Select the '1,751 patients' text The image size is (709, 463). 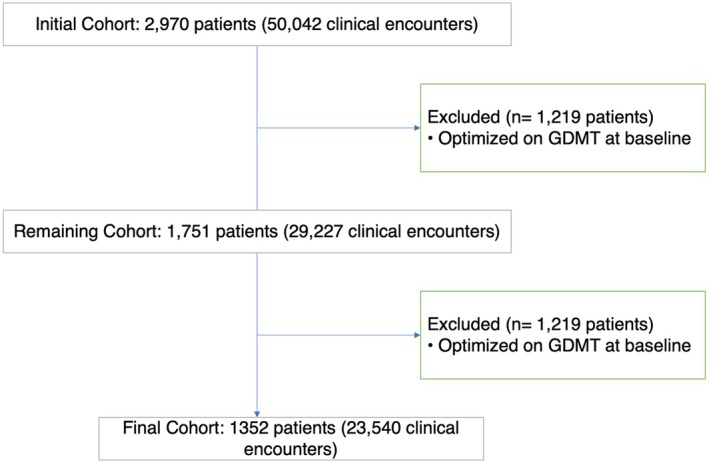pos(222,231)
